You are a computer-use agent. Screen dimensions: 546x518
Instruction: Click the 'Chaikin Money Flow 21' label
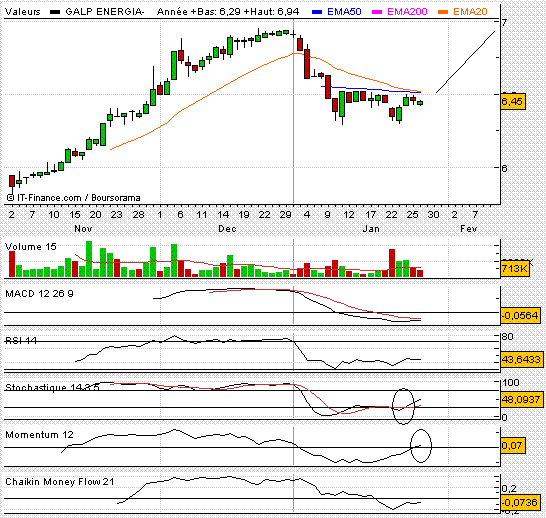tap(60, 482)
